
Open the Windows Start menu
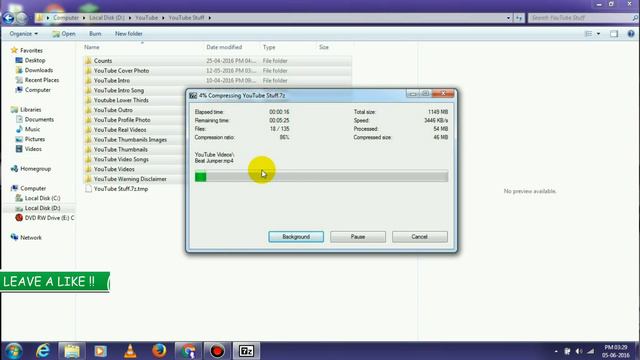coord(13,351)
